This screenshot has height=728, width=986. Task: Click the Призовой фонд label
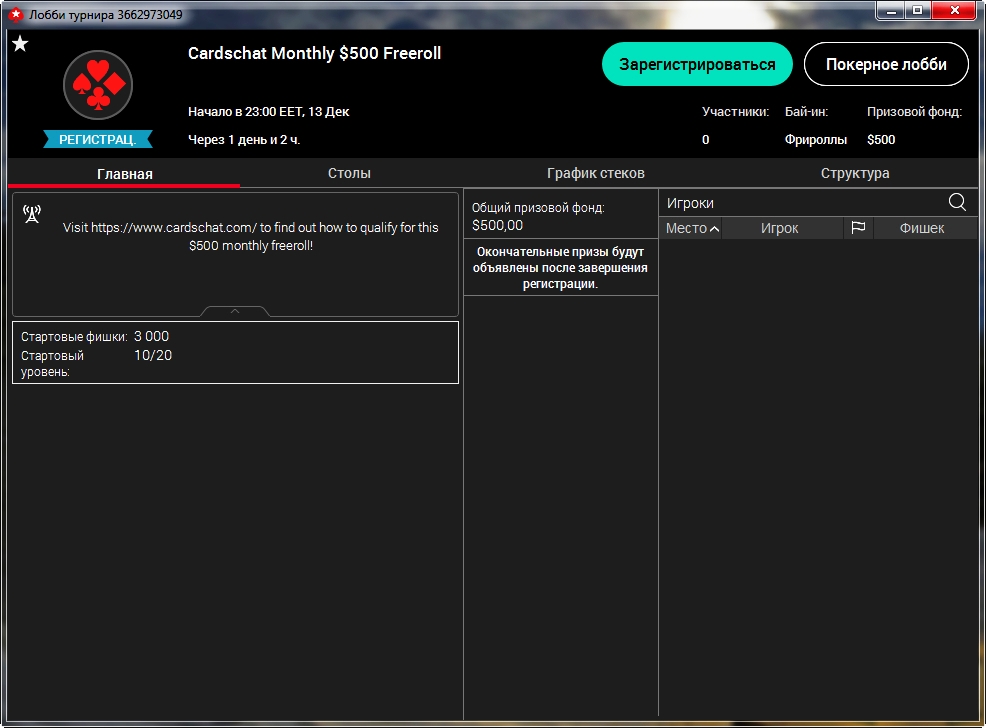click(x=914, y=112)
